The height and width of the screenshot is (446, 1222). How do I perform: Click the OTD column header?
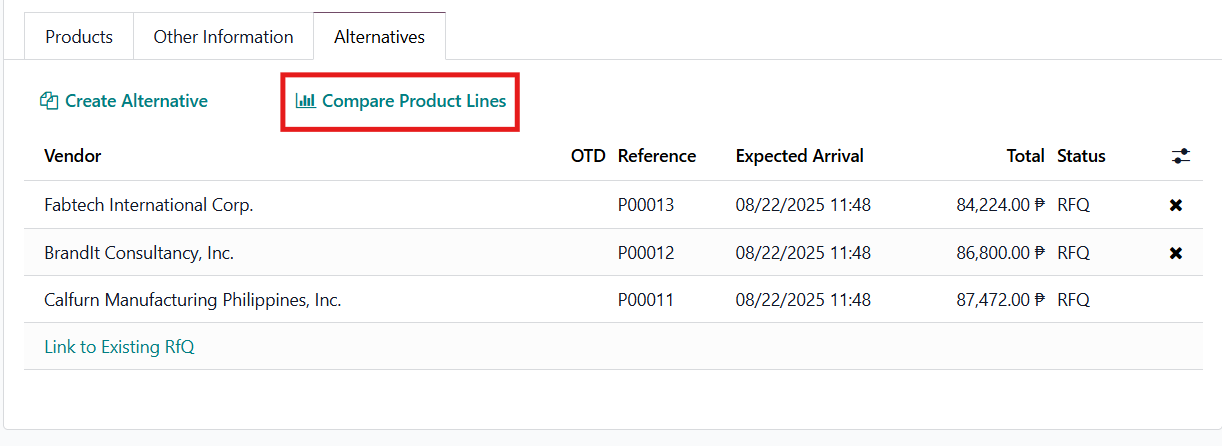tap(588, 156)
